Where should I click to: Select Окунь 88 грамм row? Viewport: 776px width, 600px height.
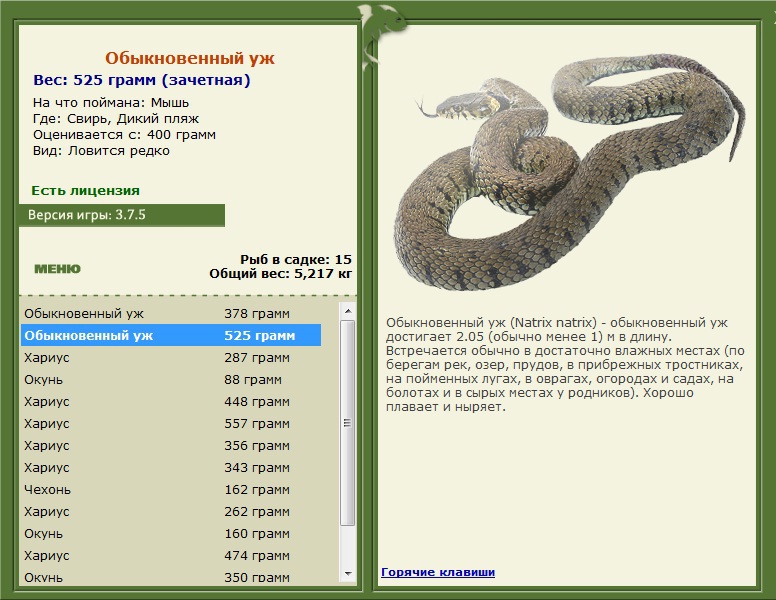tap(171, 379)
